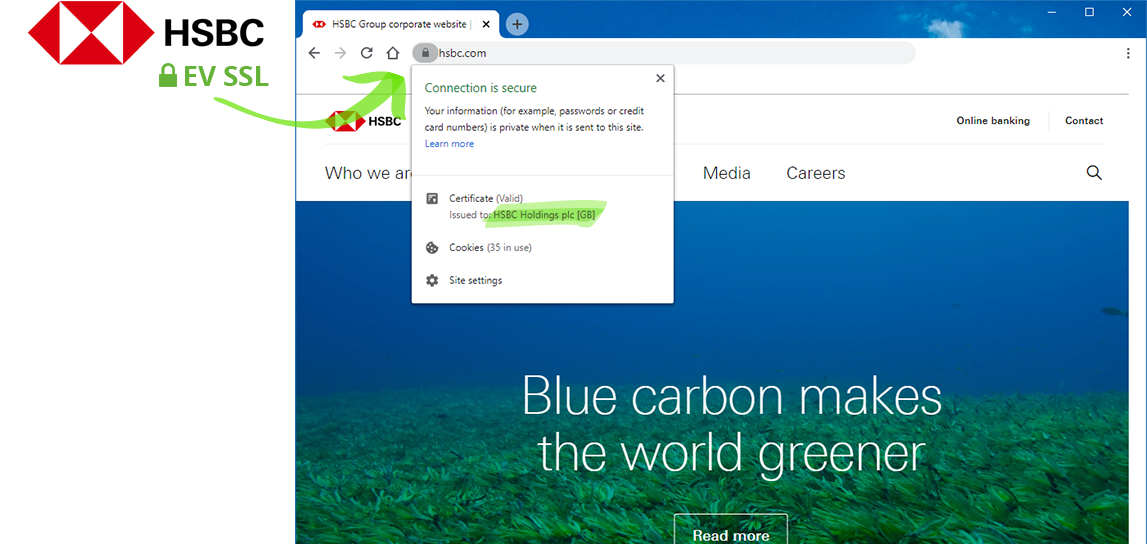Click the Contact link
The height and width of the screenshot is (544, 1147).
pos(1084,121)
